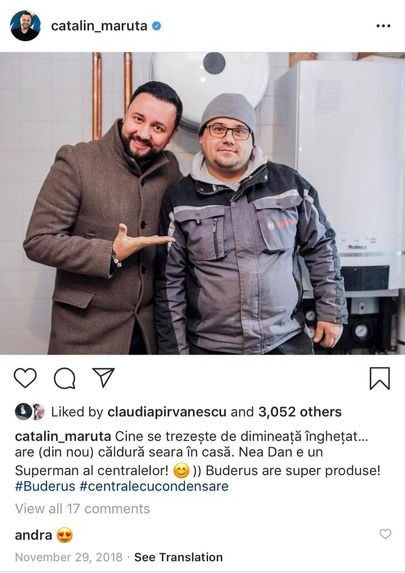Expand View all 17 comments

[x=83, y=509]
